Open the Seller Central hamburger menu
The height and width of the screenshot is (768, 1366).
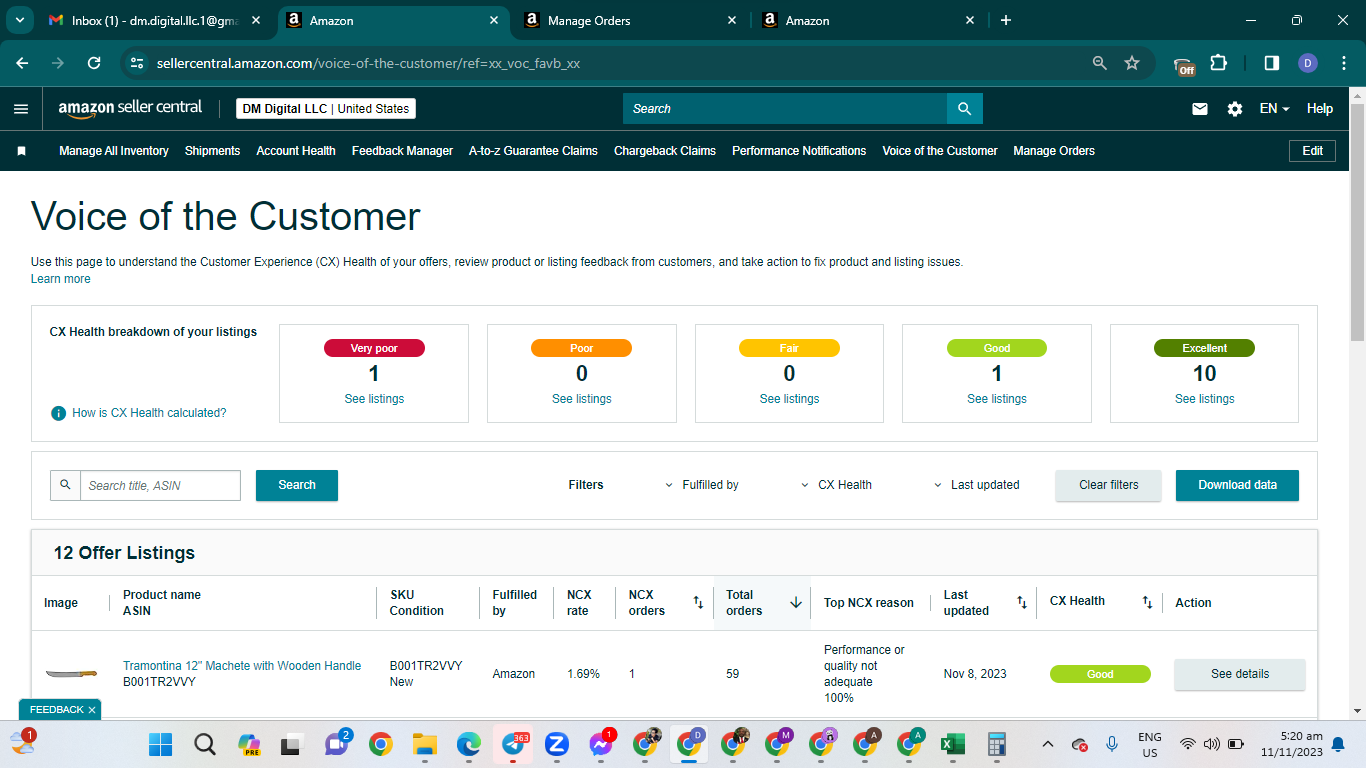[x=21, y=109]
